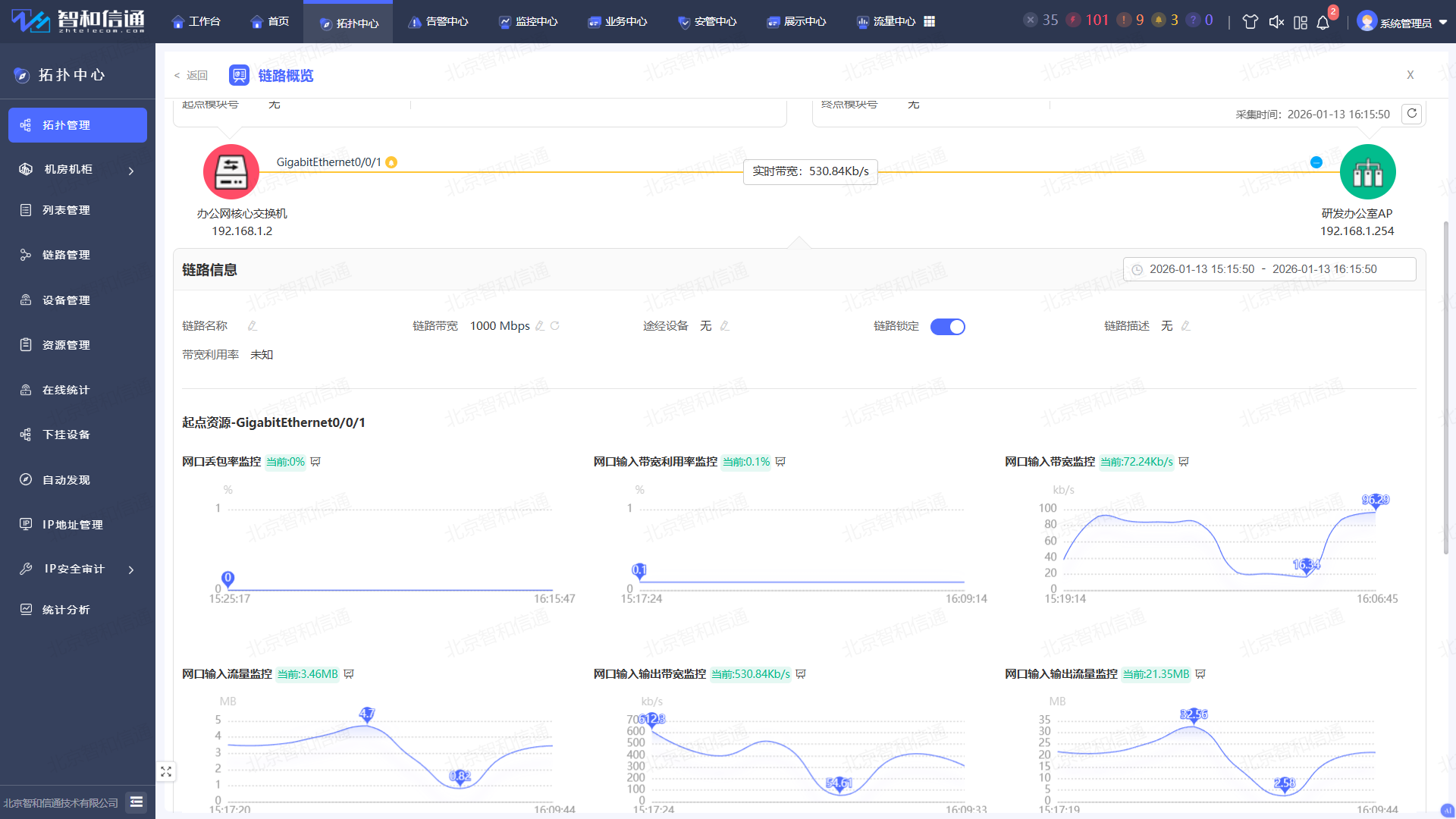Edit the link bandwidth with the pencil icon

click(540, 326)
